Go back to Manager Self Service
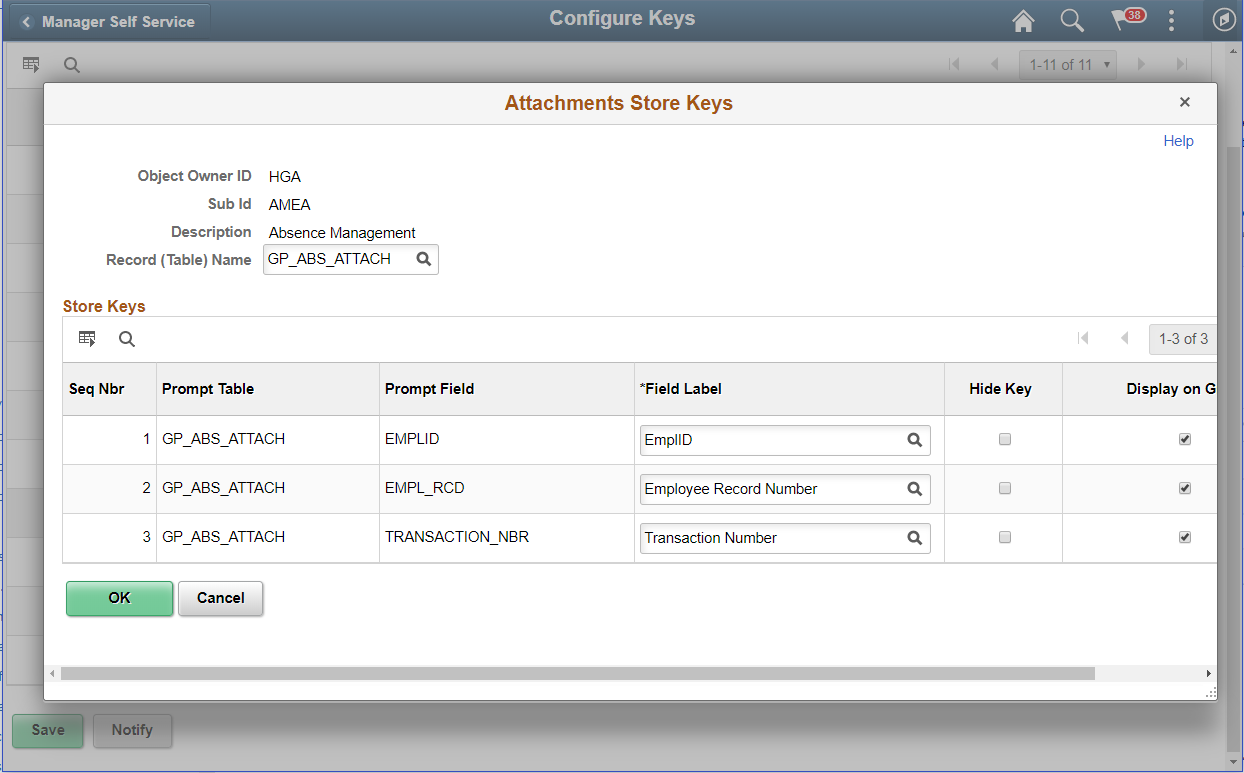Viewport: 1244px width, 773px height. 108,21
